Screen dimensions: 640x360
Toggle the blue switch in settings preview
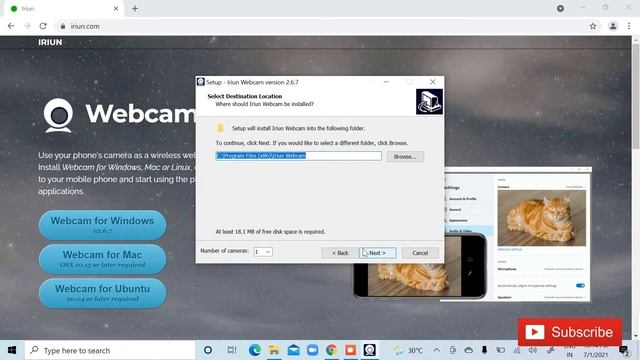click(x=580, y=286)
